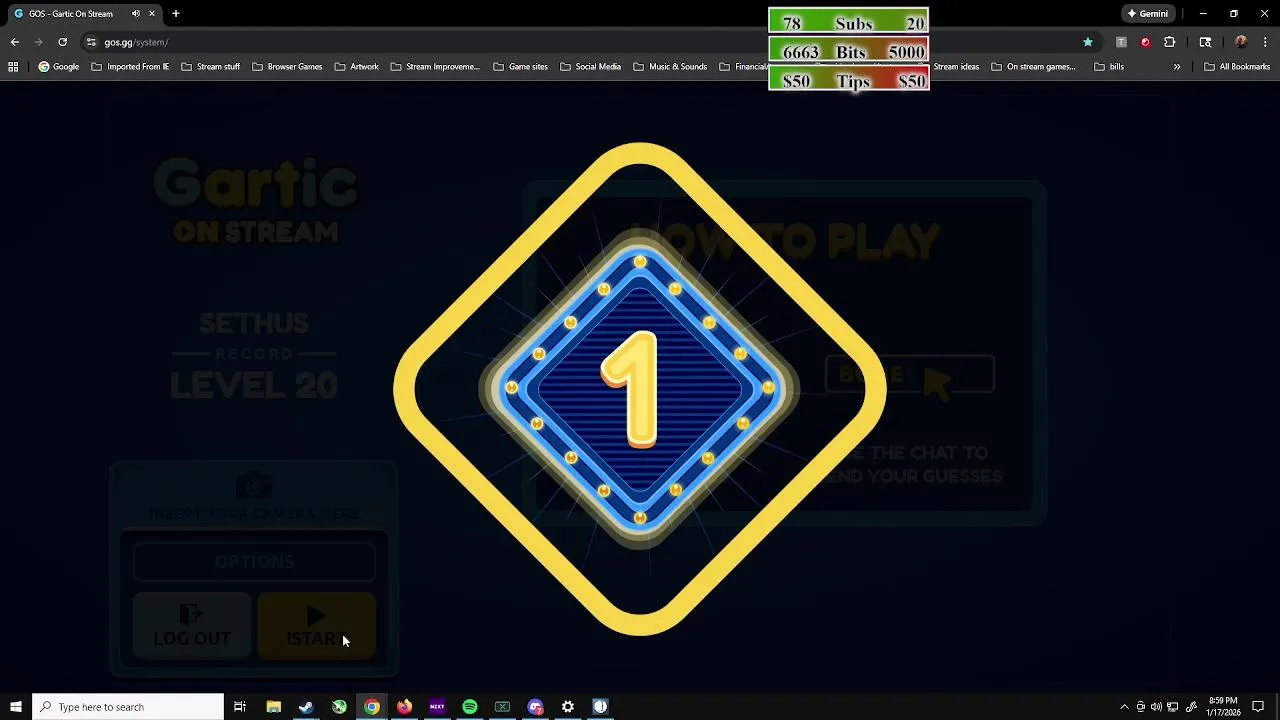Click the browser forward arrow
The image size is (1280, 720).
tap(38, 42)
